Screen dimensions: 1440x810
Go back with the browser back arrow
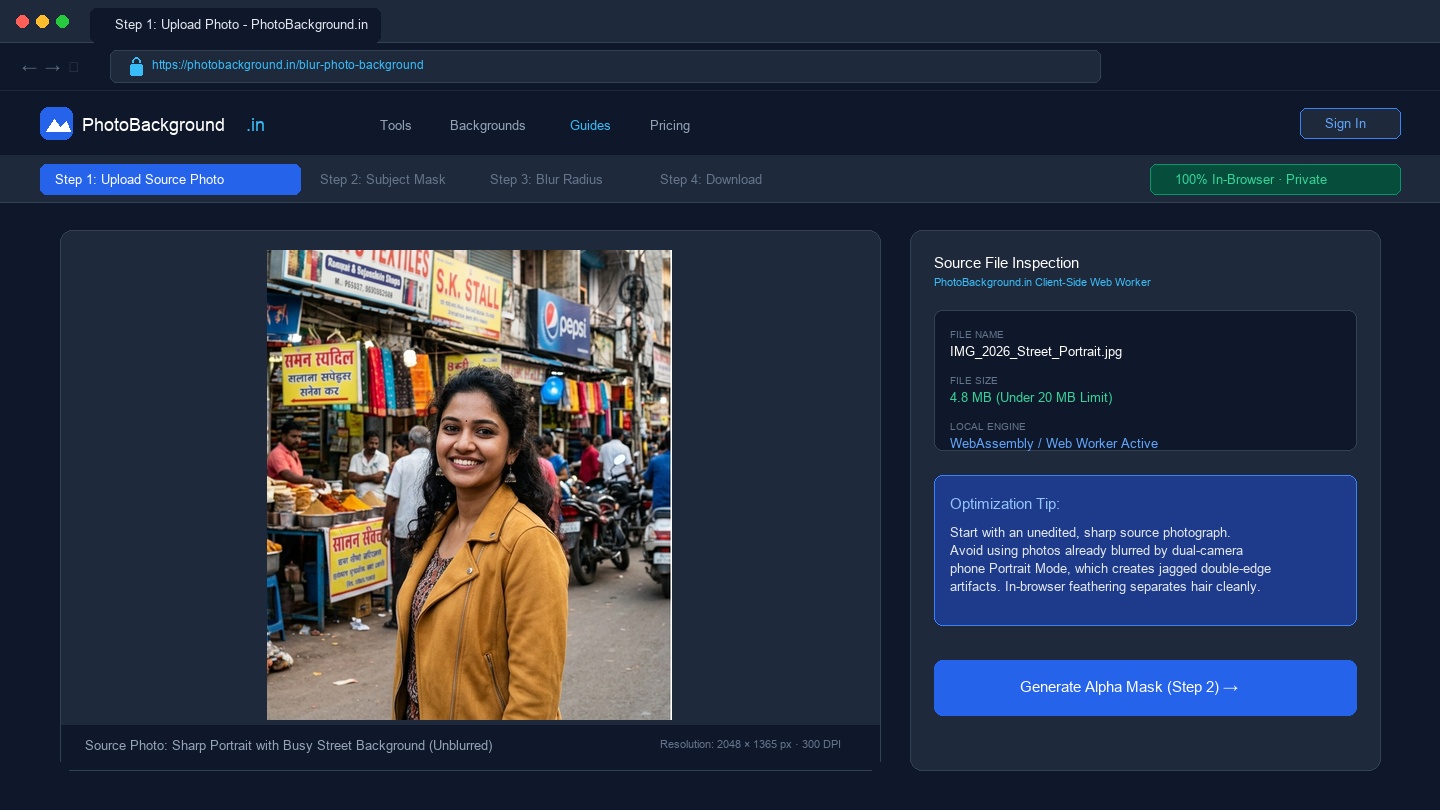pos(29,67)
